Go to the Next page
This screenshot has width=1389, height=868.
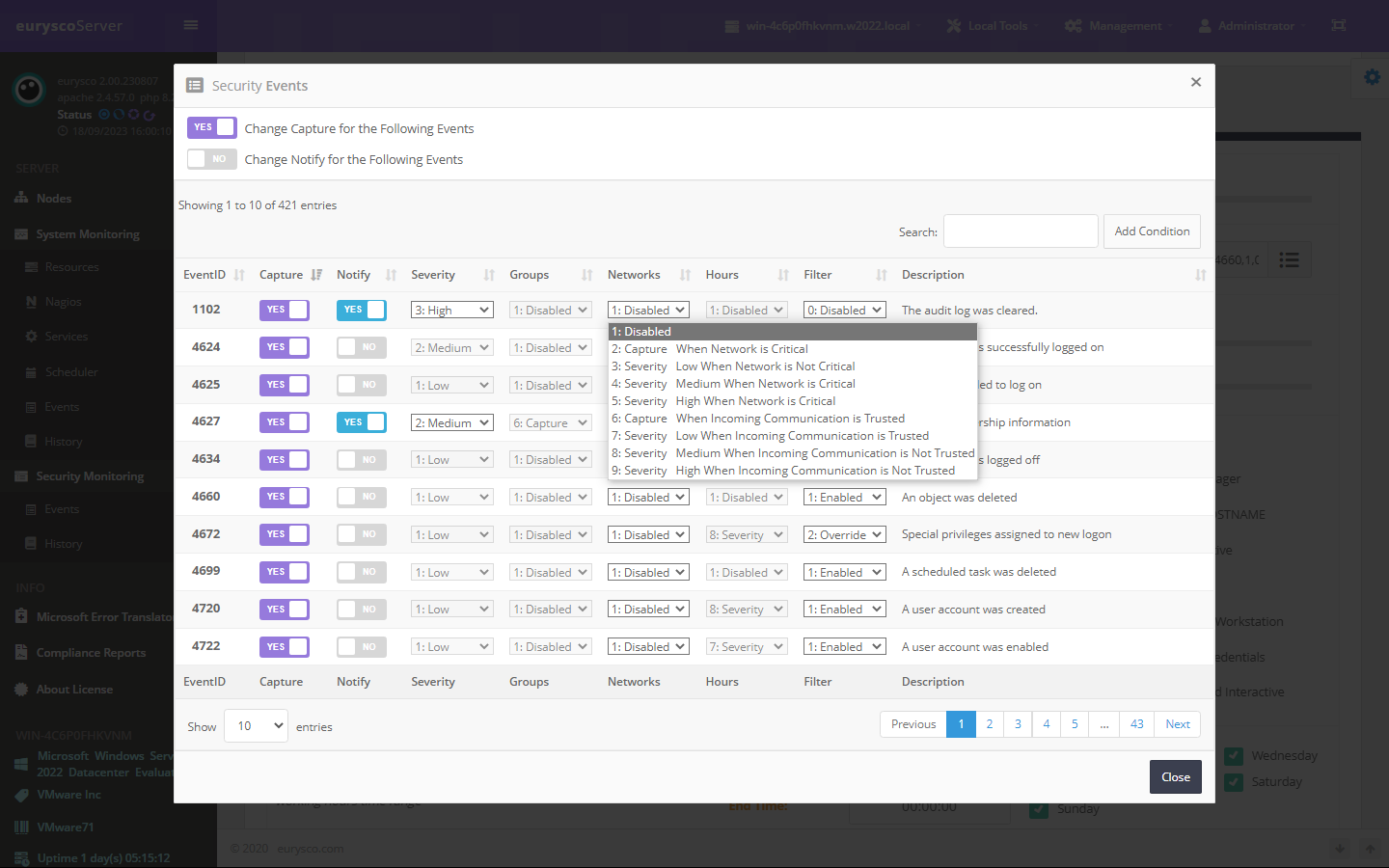1178,724
